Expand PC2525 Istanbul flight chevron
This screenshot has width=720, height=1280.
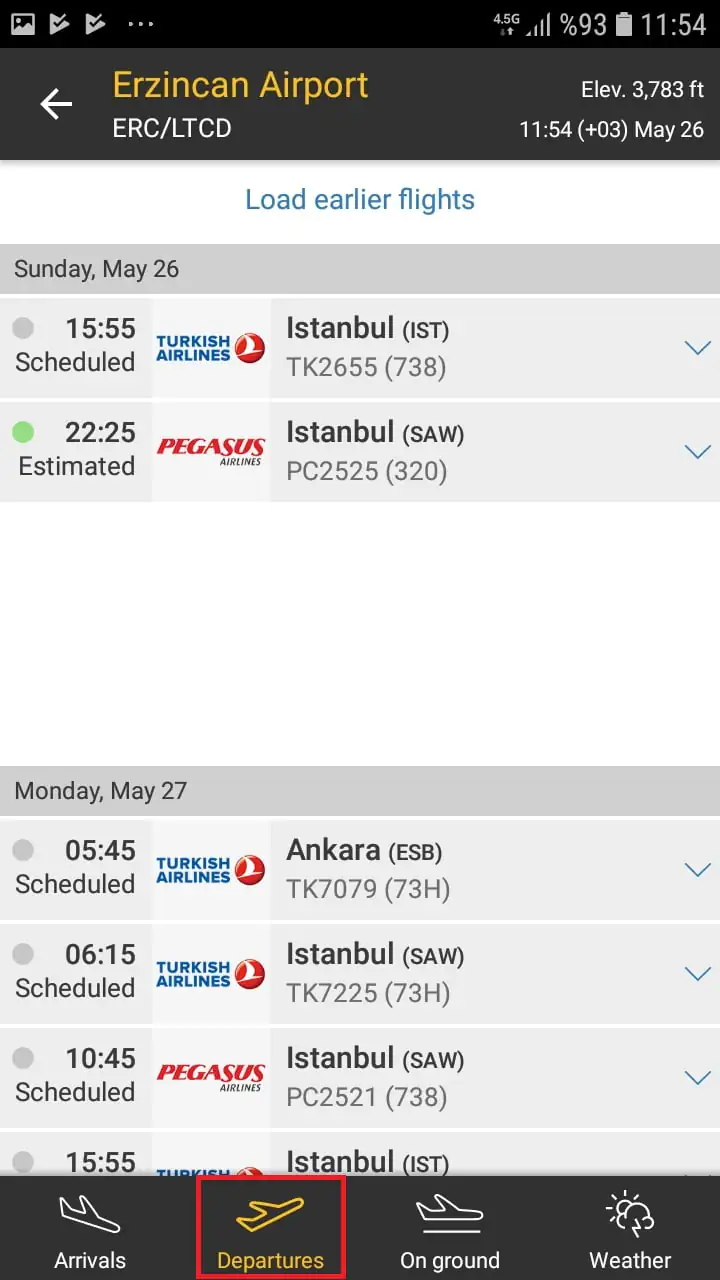click(697, 452)
